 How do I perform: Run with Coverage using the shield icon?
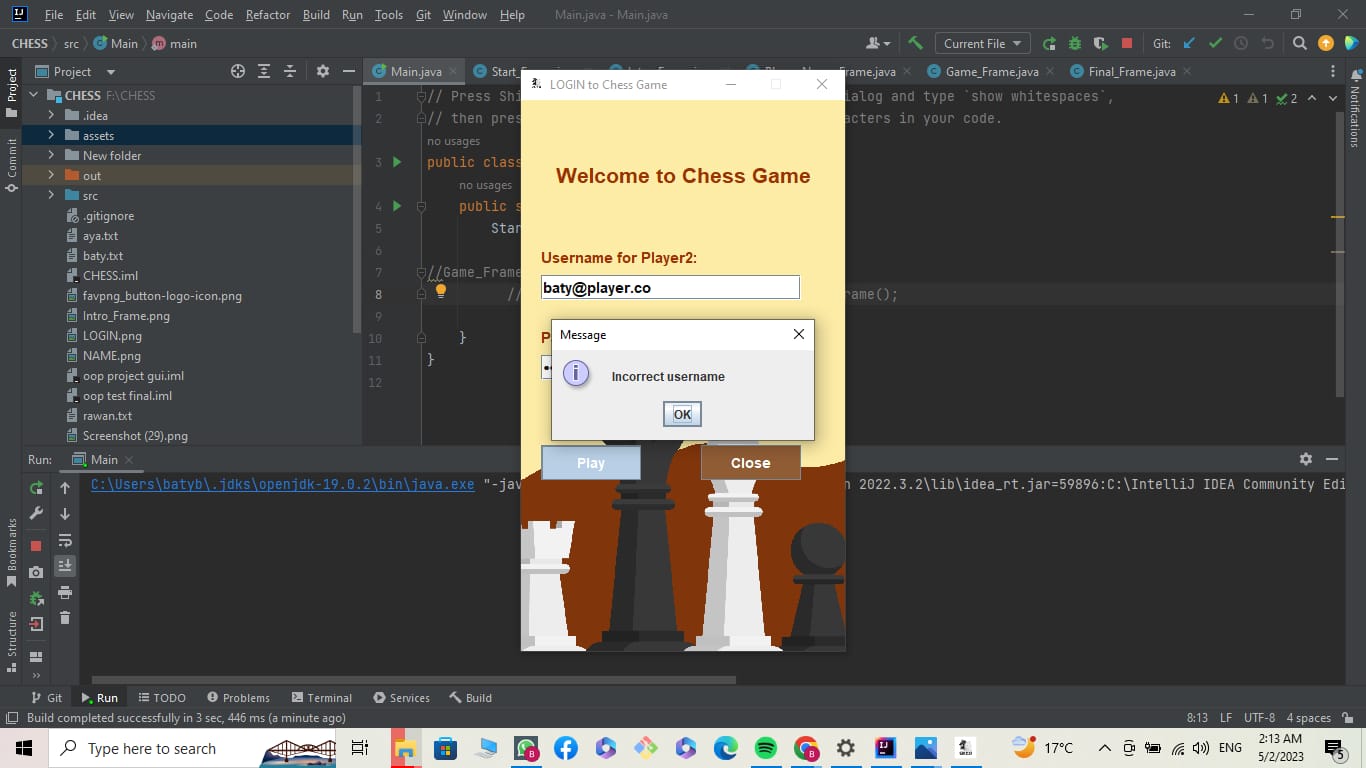[x=1100, y=43]
